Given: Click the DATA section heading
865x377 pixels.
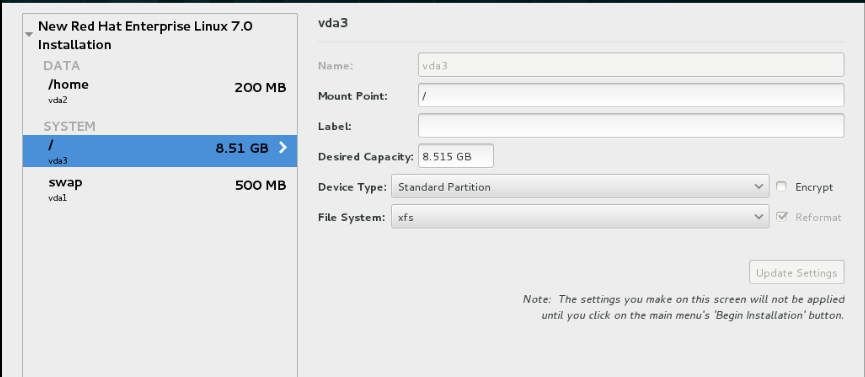Looking at the screenshot, I should click(62, 66).
